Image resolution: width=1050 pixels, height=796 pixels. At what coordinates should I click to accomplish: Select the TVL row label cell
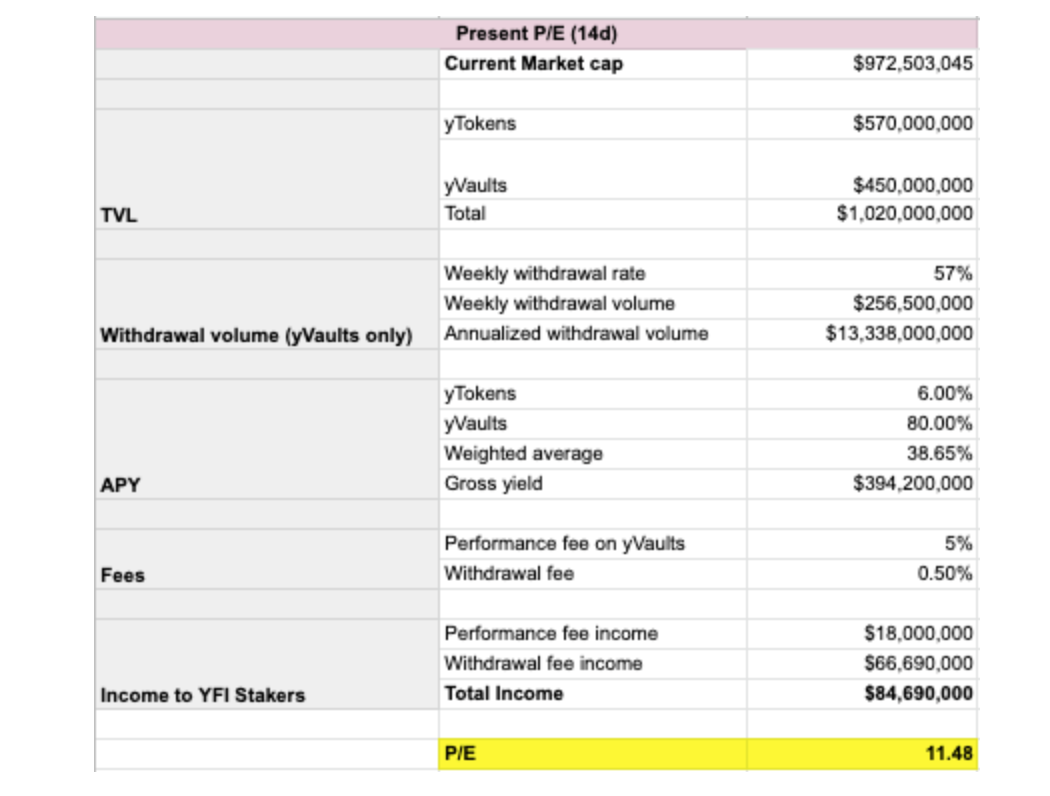click(267, 169)
